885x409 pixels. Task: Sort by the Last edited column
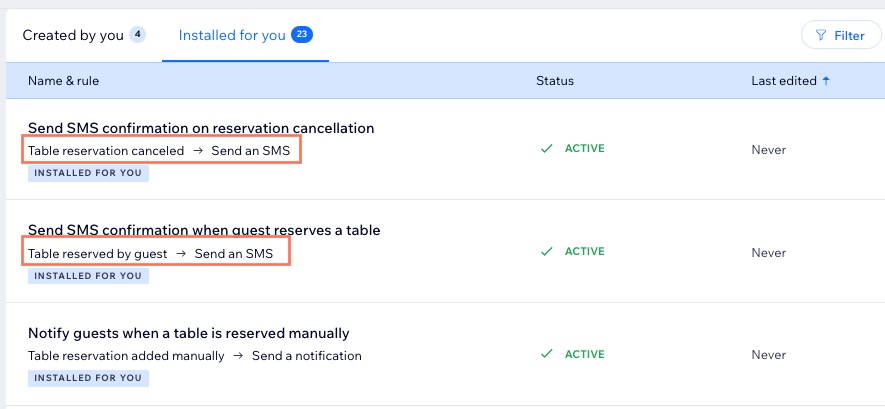pos(784,81)
